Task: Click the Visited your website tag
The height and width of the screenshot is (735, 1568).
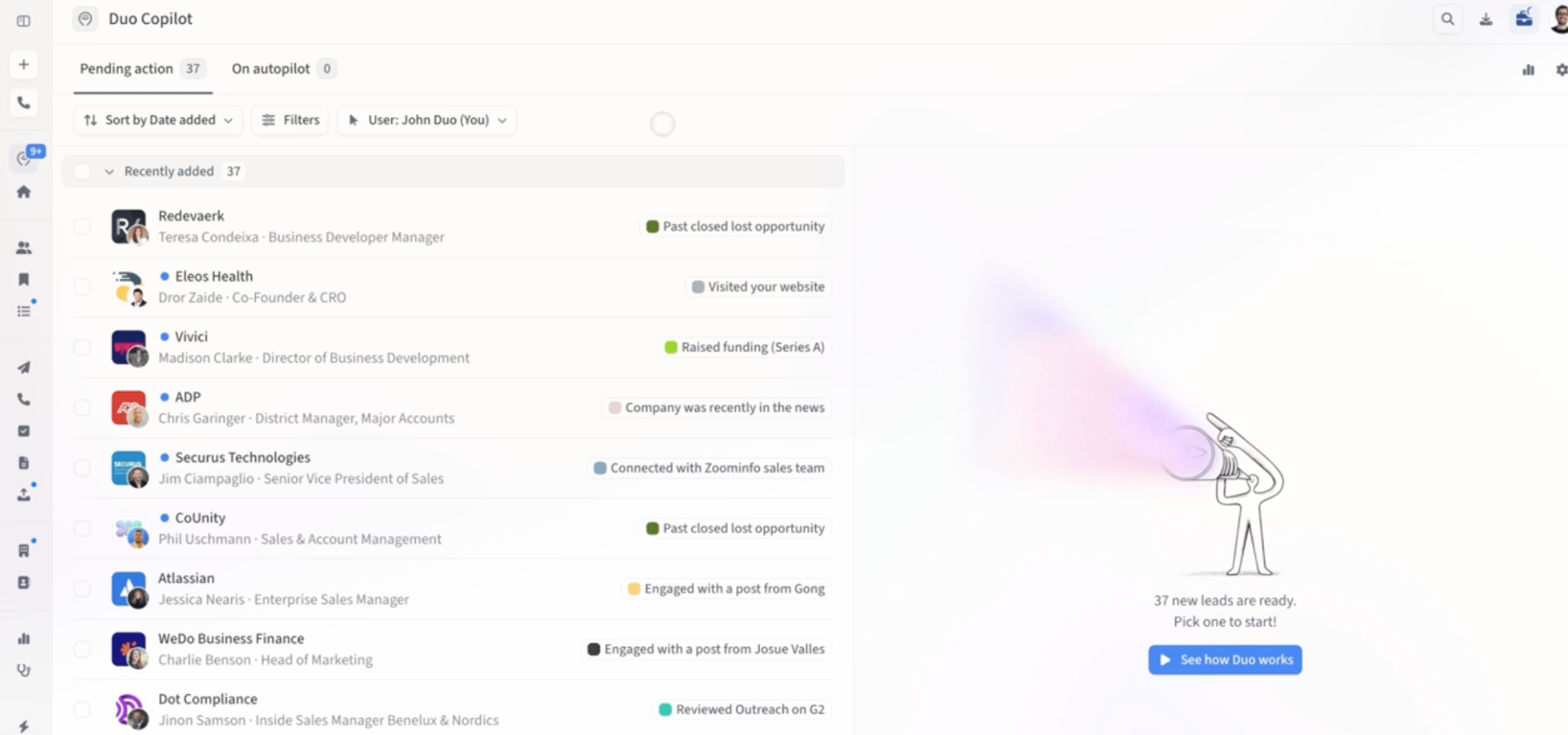Action: pyautogui.click(x=758, y=287)
